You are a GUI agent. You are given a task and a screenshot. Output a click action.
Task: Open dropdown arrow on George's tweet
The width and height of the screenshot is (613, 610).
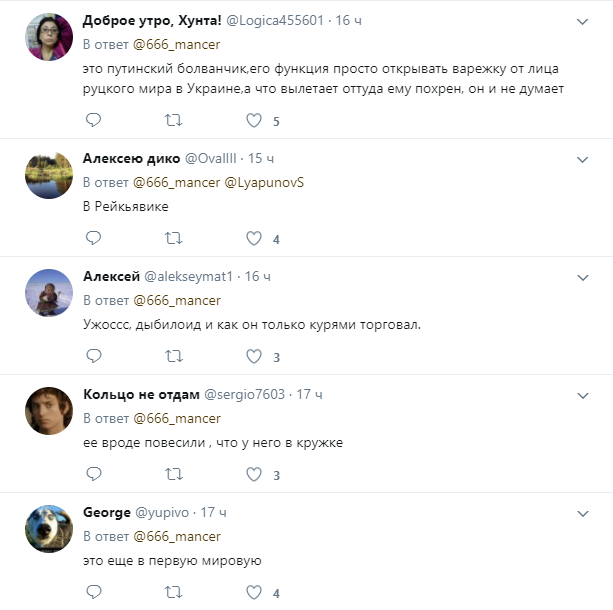click(x=583, y=513)
